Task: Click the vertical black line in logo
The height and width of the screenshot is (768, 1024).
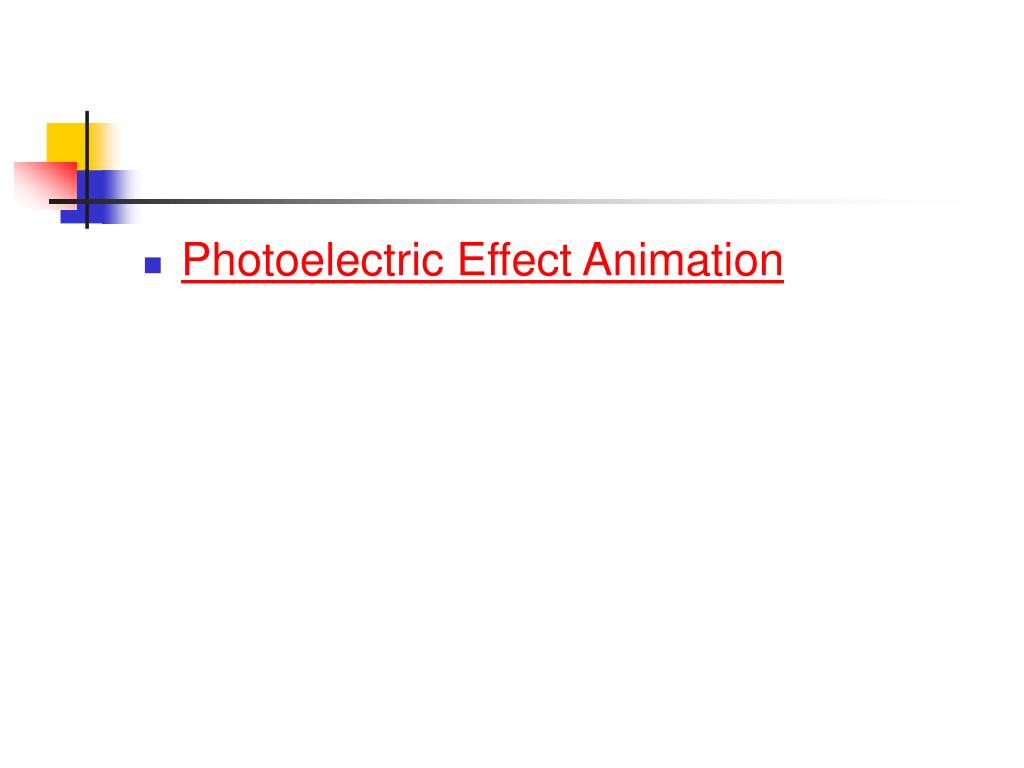Action: click(x=87, y=170)
